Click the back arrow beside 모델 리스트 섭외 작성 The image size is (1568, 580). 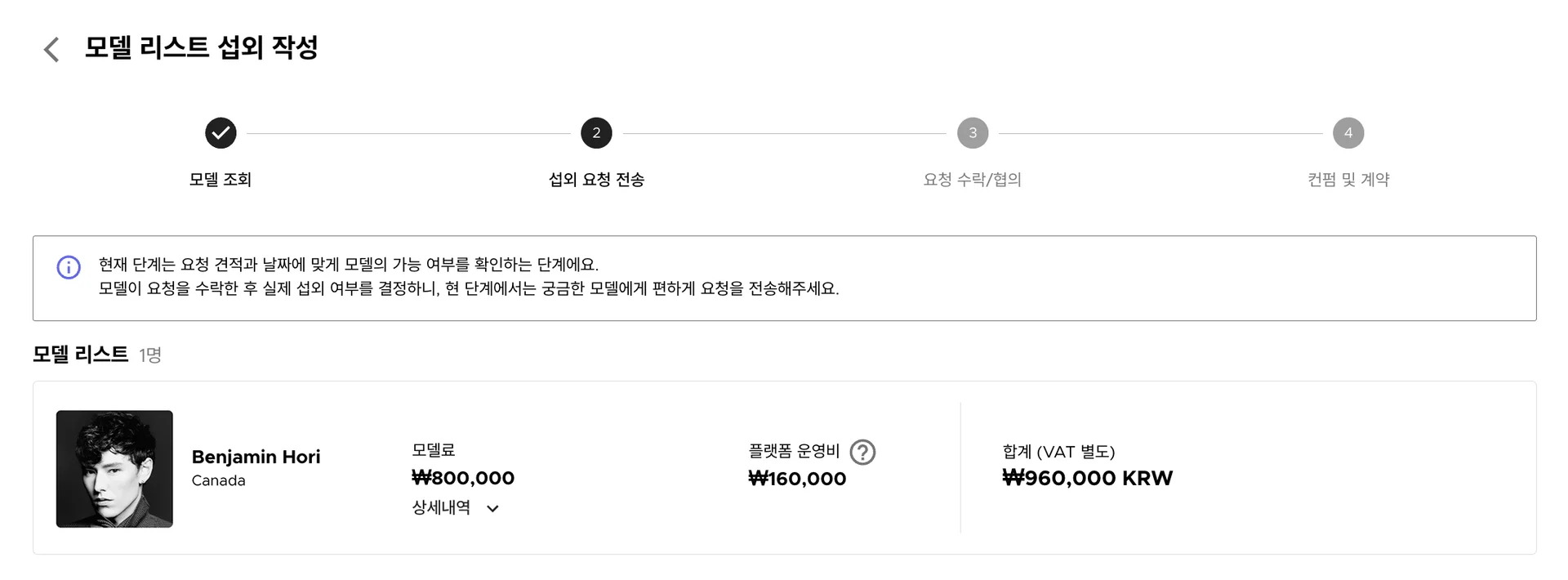click(51, 49)
